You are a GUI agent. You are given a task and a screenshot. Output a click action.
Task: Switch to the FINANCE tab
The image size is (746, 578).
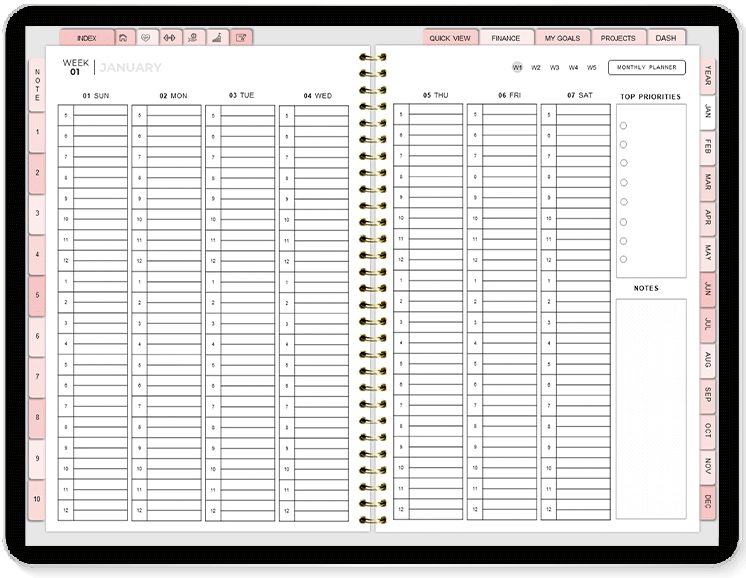coord(506,38)
